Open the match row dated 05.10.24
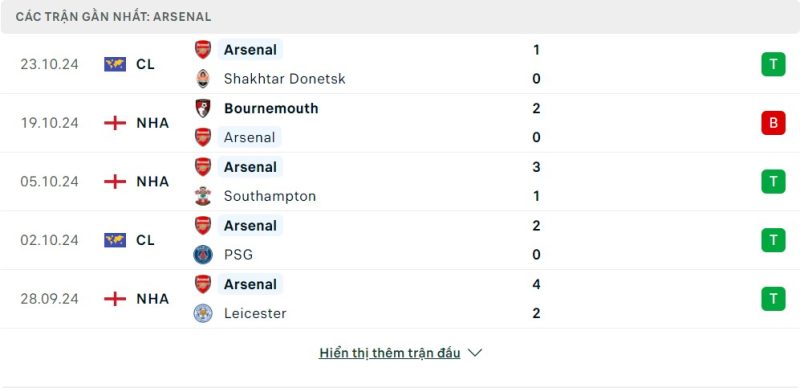 (400, 182)
